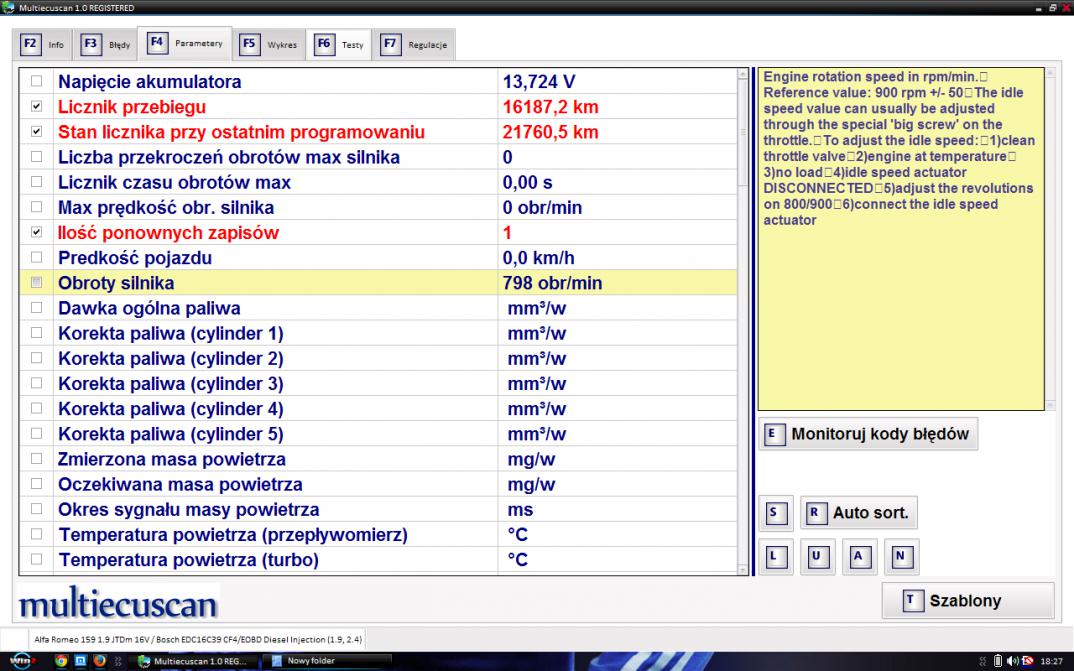Click the parameter list vertical scrollbar
Image resolution: width=1074 pixels, height=671 pixels.
tap(742, 320)
